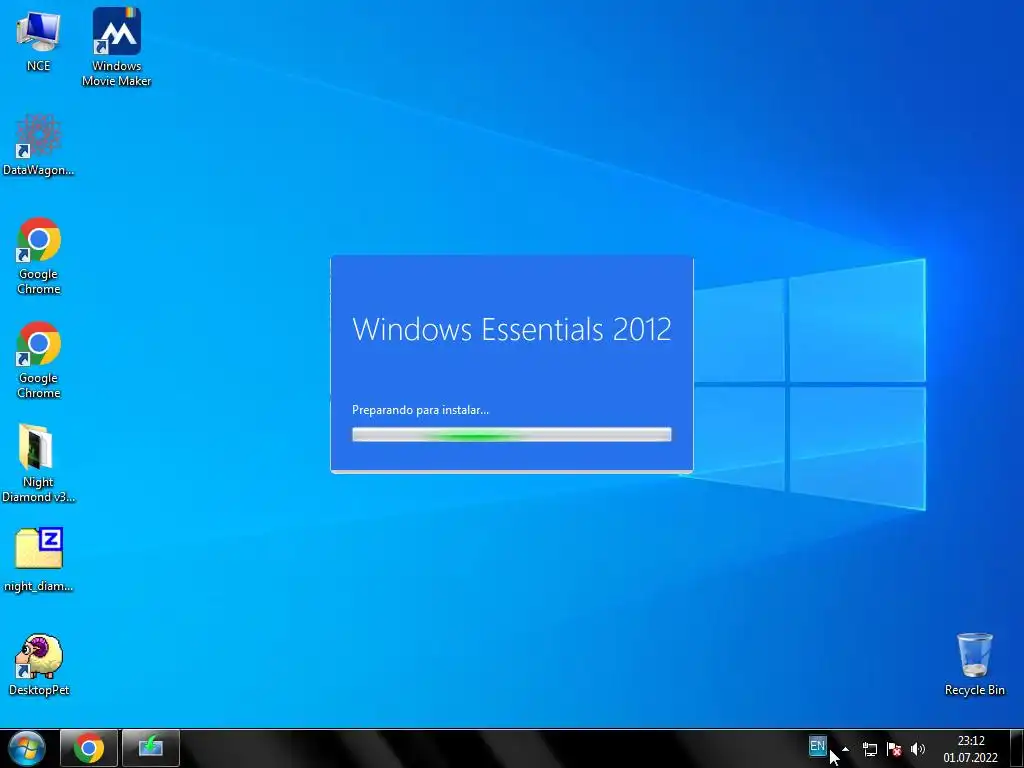
Task: Select the DataWagon desktop shortcut
Action: (39, 145)
